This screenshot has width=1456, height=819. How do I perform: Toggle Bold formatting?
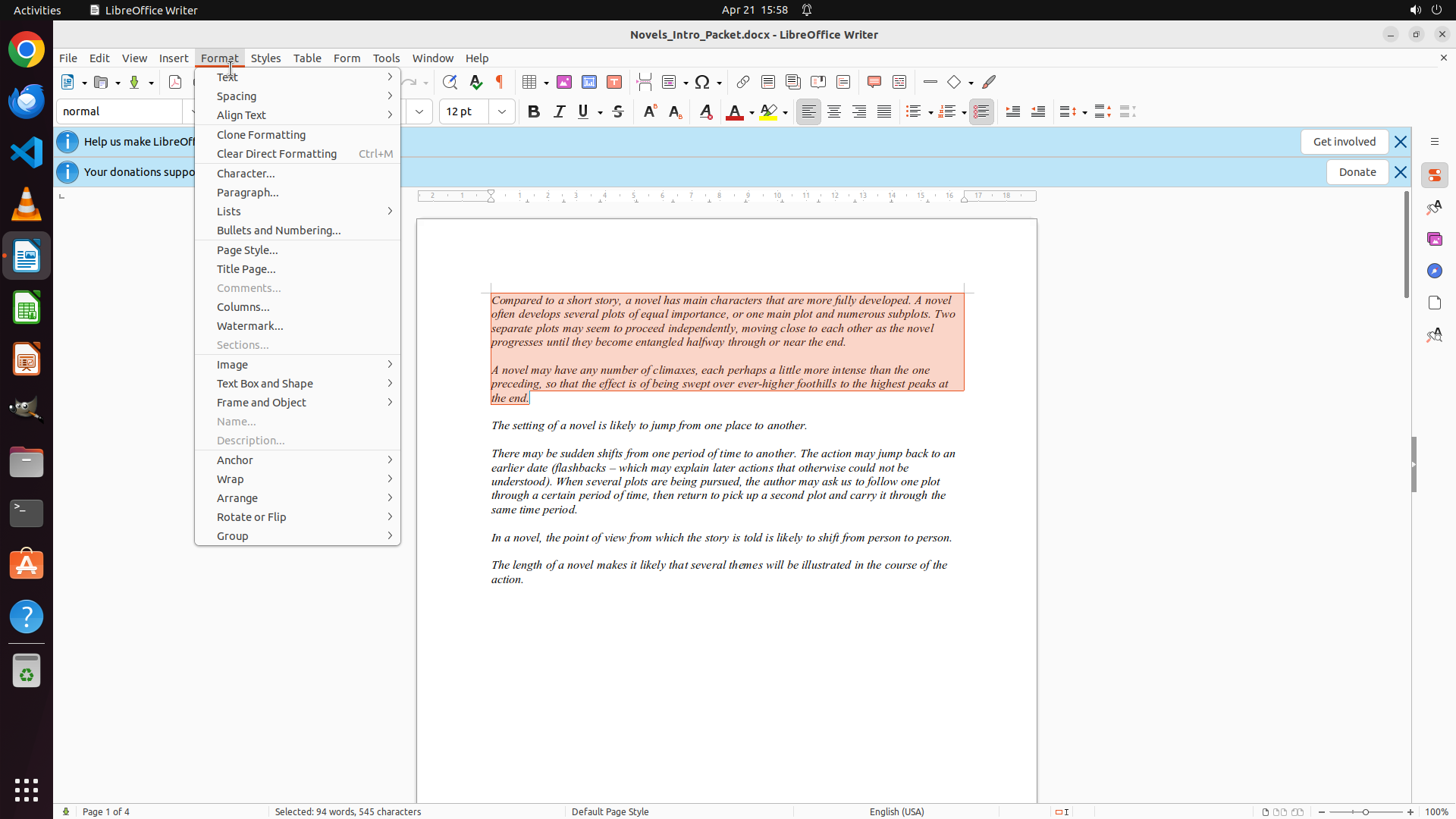[x=534, y=111]
